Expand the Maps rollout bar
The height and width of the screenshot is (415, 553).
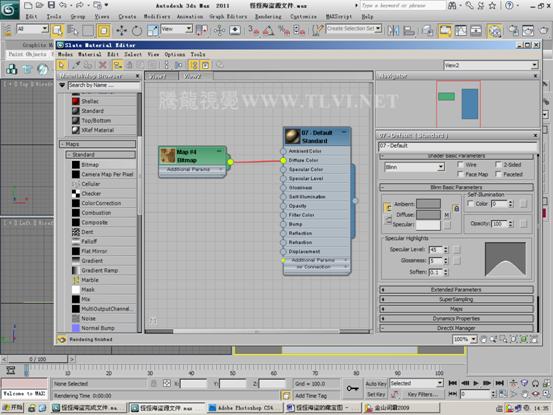pyautogui.click(x=456, y=309)
